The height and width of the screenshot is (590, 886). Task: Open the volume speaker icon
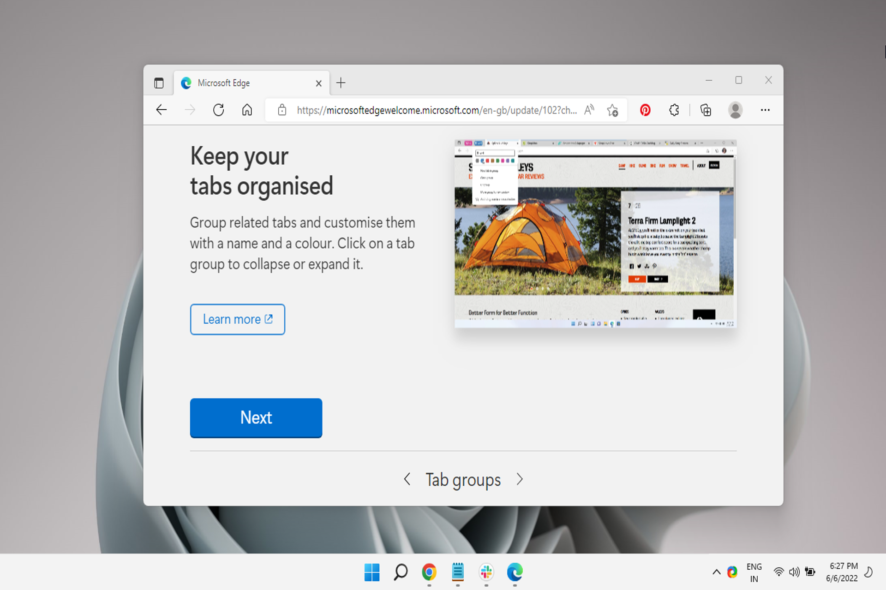(x=794, y=572)
